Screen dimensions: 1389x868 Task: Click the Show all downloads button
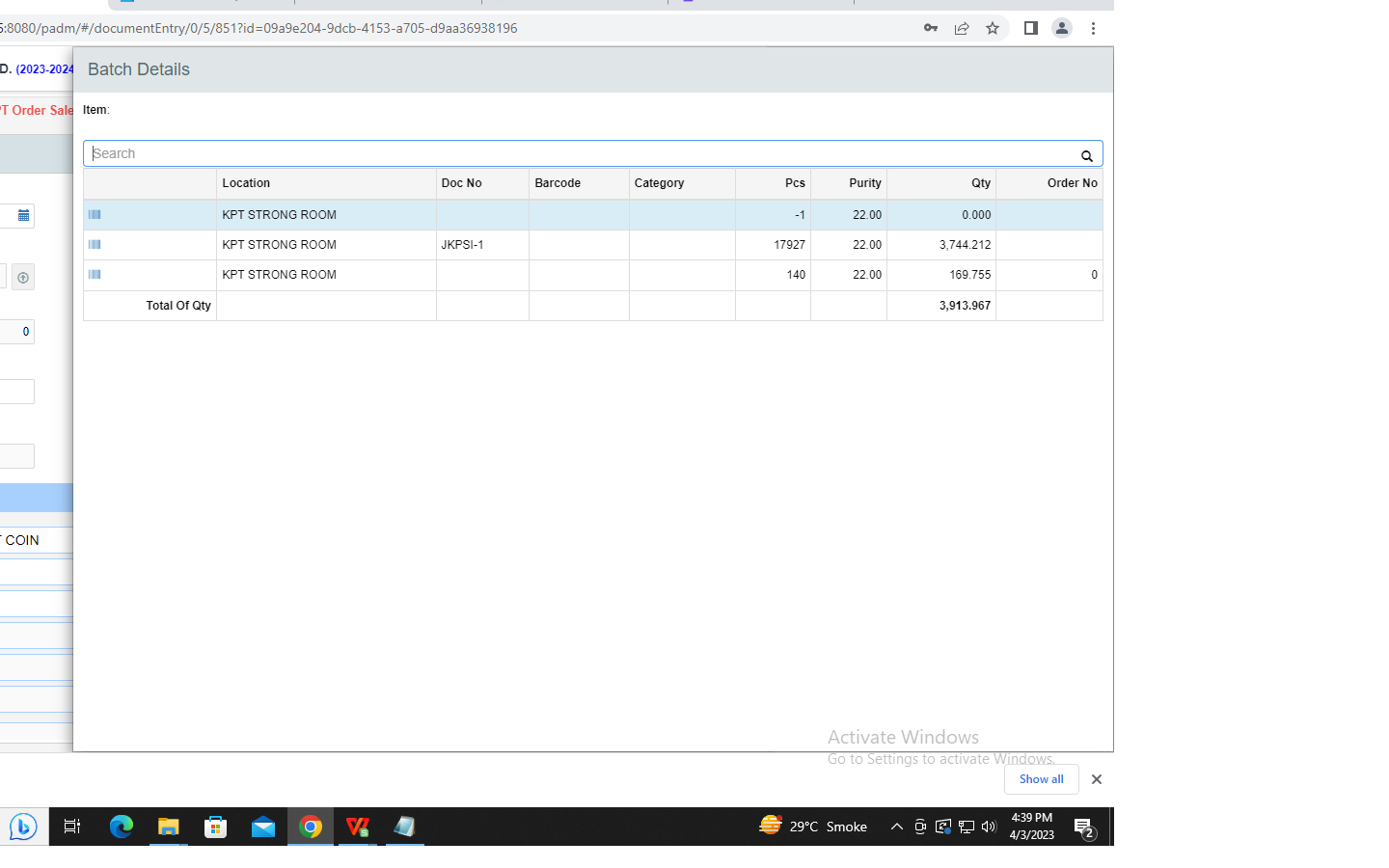pyautogui.click(x=1042, y=779)
